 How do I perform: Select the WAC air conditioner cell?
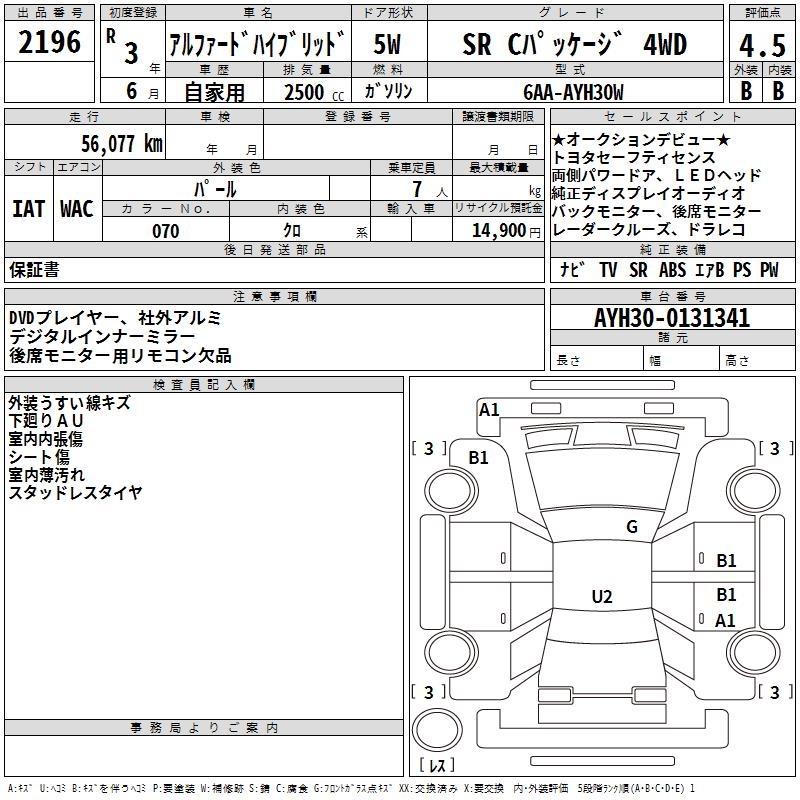pyautogui.click(x=77, y=209)
